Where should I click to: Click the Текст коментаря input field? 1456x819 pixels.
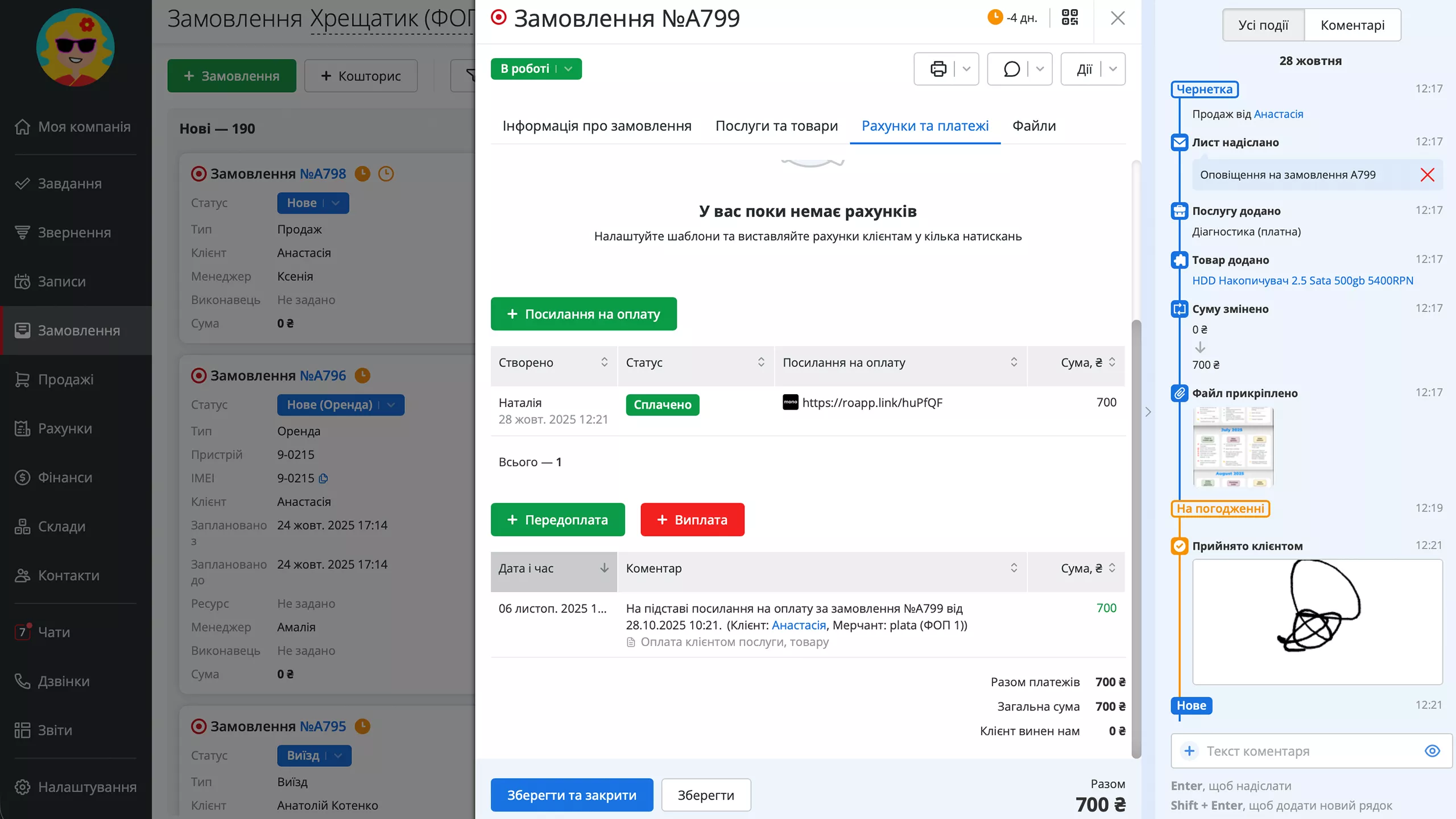tap(1311, 751)
